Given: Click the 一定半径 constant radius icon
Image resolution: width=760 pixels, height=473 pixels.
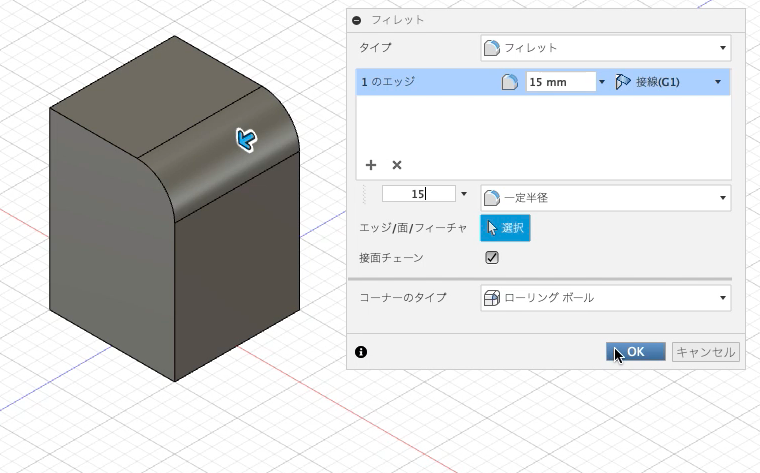Looking at the screenshot, I should point(491,198).
